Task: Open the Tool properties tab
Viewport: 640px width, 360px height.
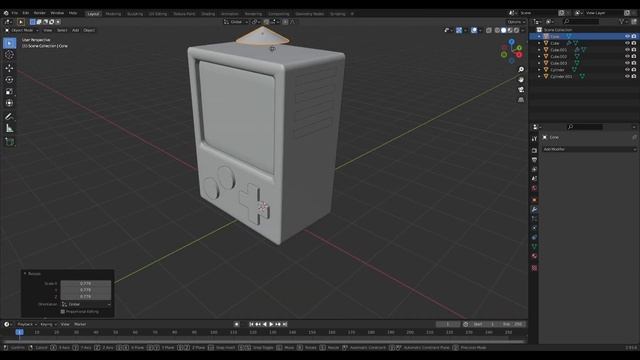Action: coord(534,139)
